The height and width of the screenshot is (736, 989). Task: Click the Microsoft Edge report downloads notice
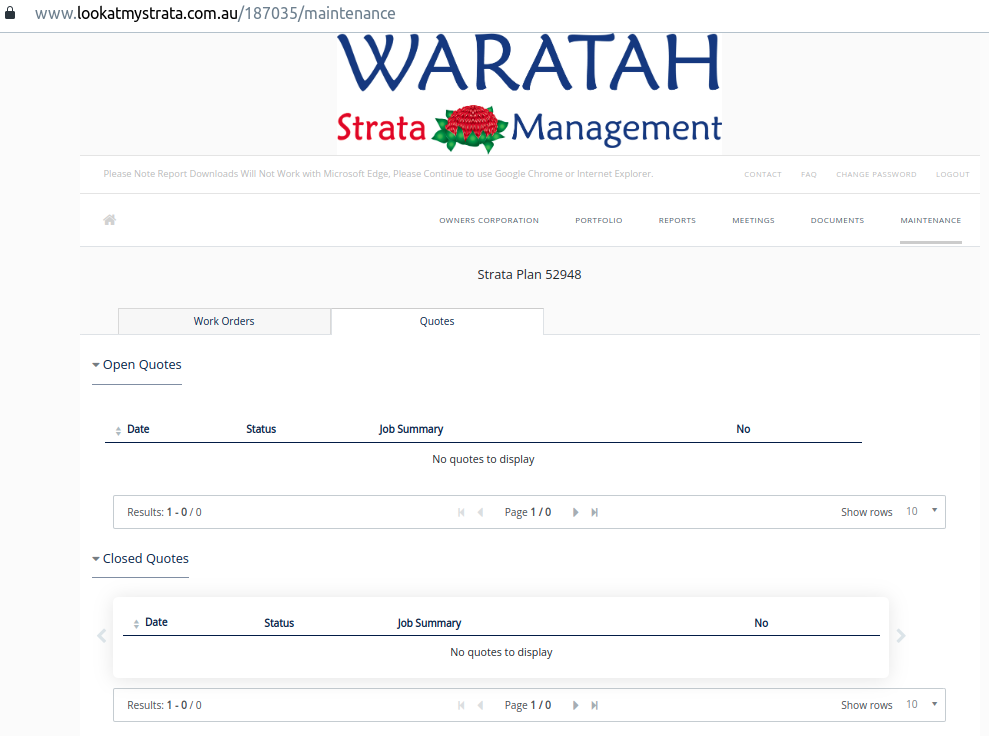pyautogui.click(x=378, y=173)
